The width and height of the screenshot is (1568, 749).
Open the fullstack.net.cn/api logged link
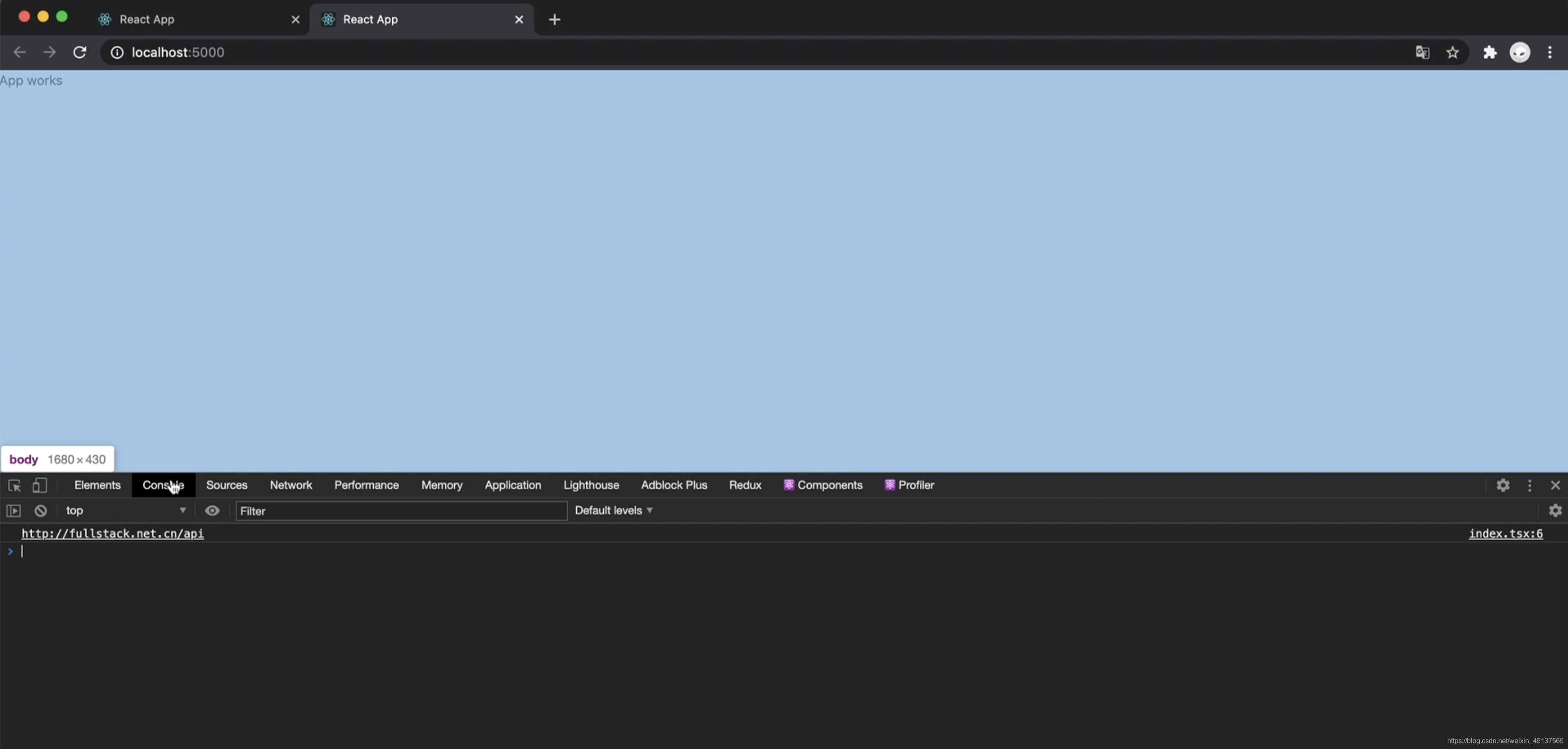[x=113, y=534]
